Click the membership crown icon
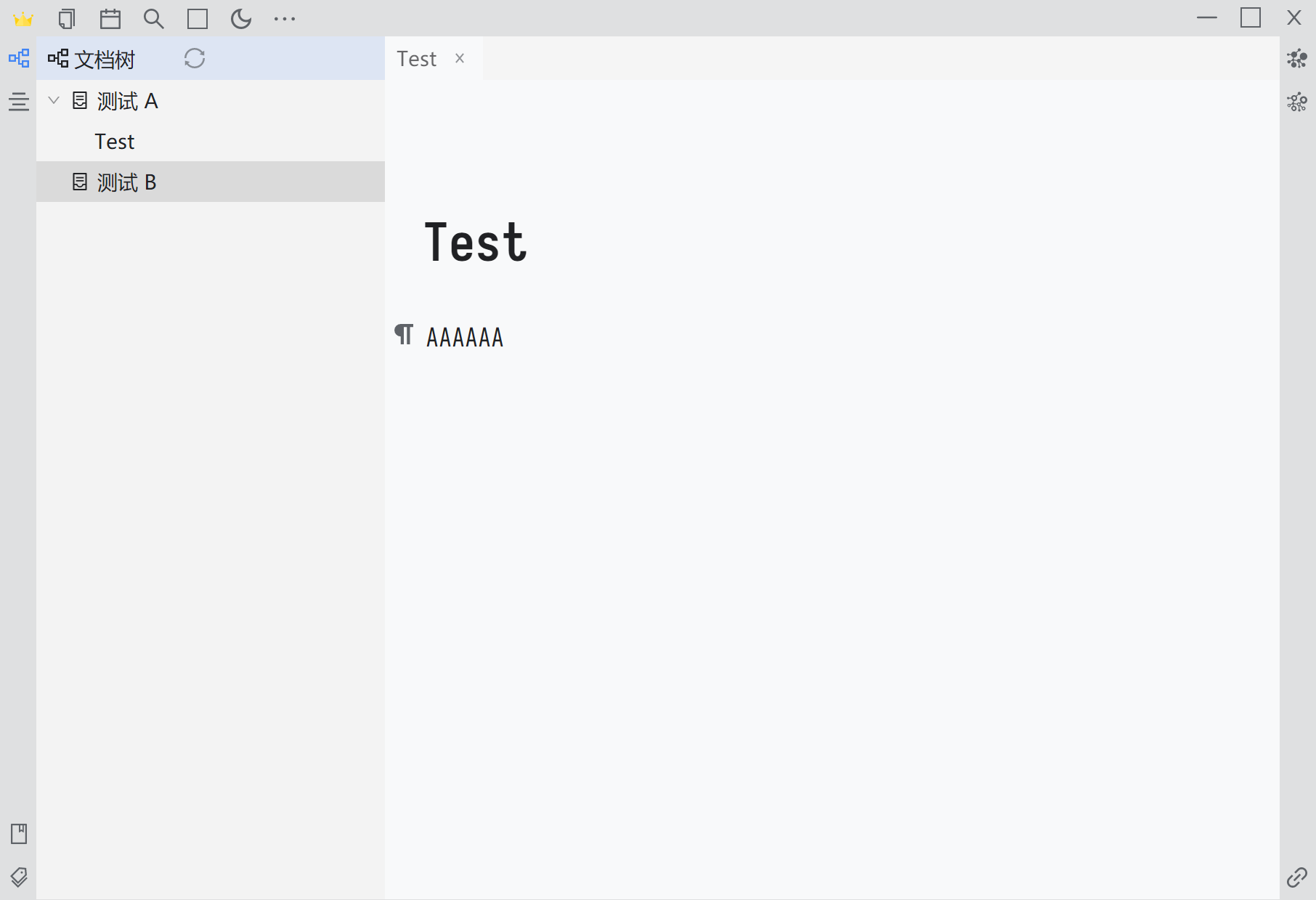This screenshot has height=900, width=1316. tap(24, 19)
